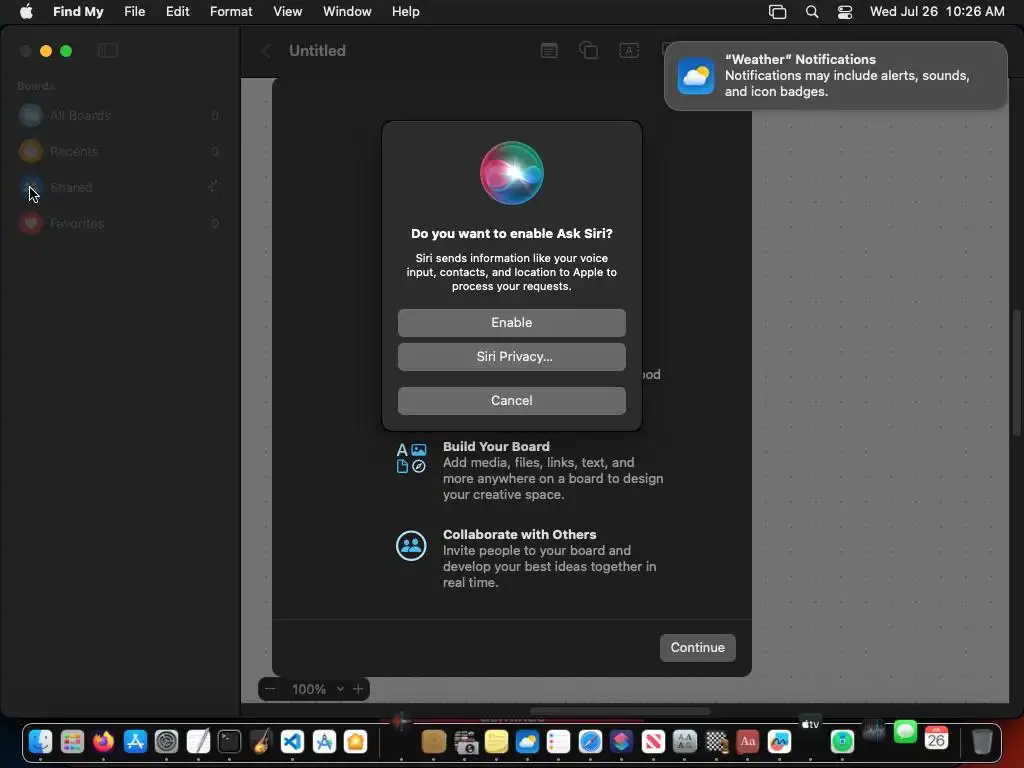Open Spotlight search in the menu bar
Screen dimensions: 1024x768
click(812, 12)
